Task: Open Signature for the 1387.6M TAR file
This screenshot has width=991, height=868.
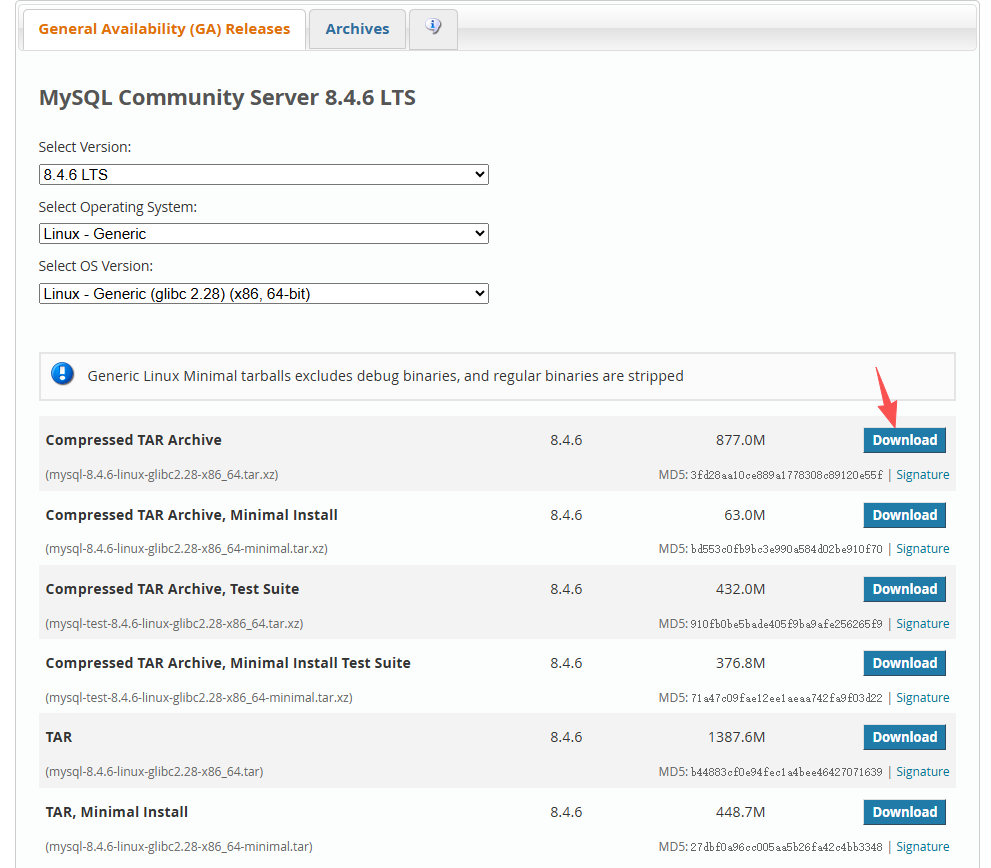Action: click(x=922, y=772)
